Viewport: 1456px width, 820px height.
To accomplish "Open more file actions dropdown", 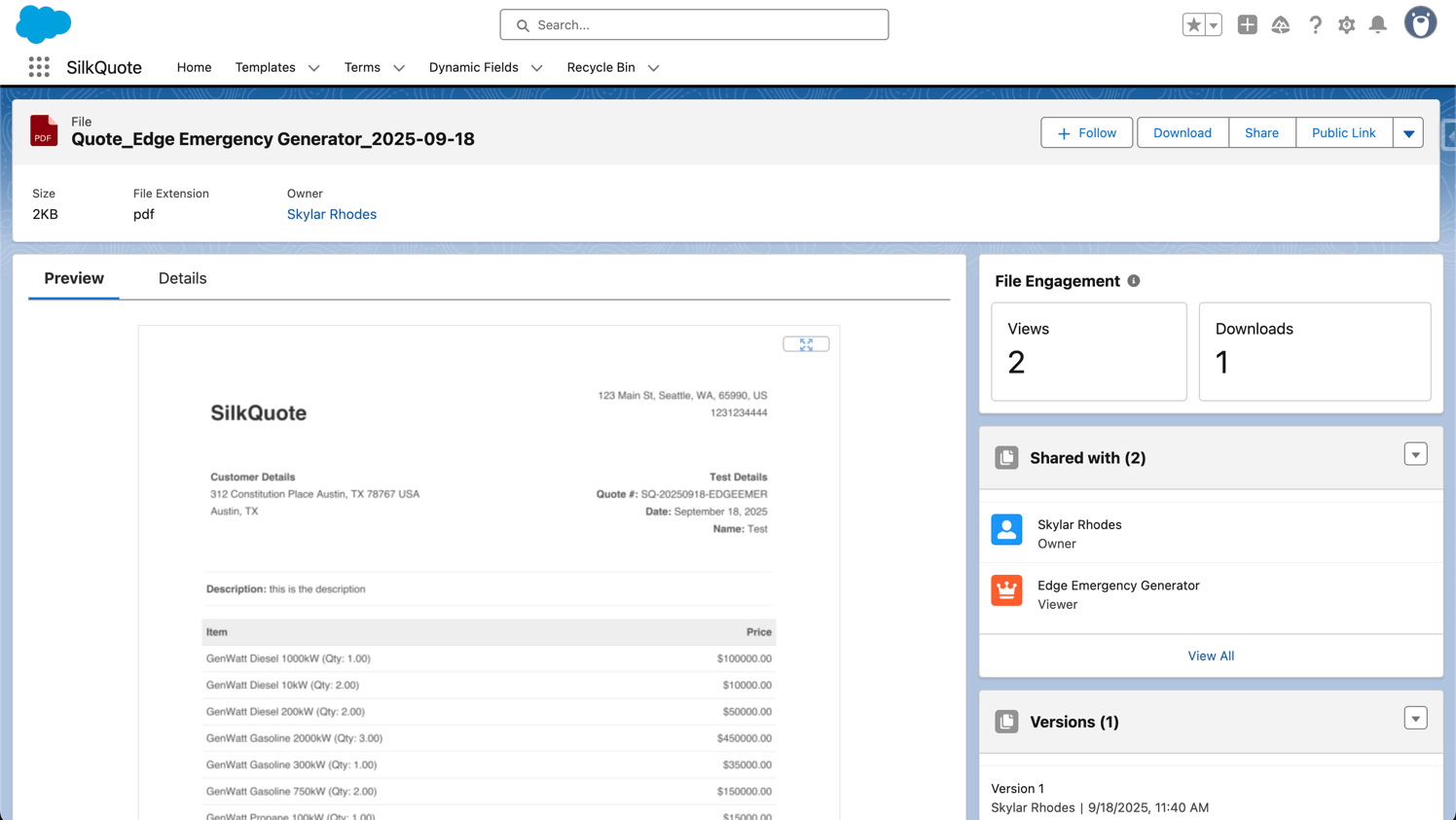I will tap(1408, 133).
